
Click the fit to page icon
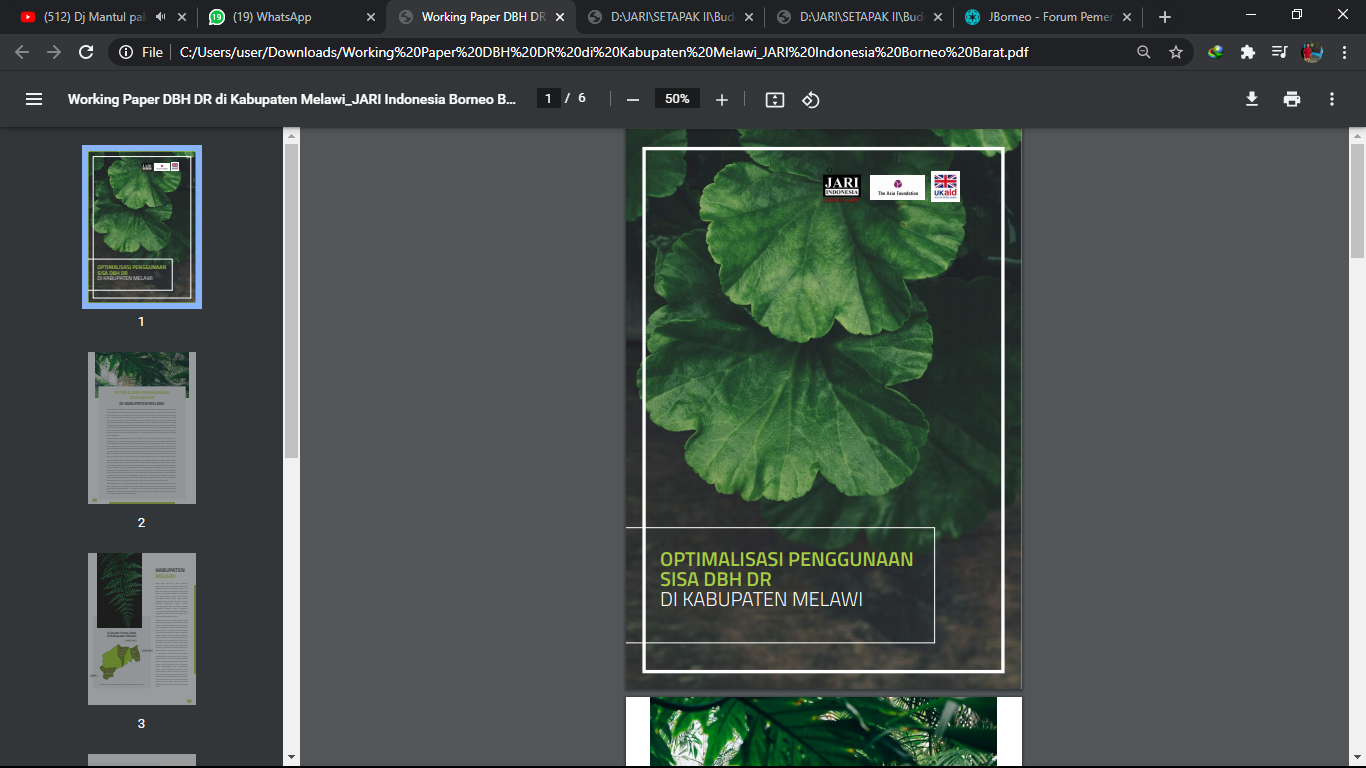(x=774, y=99)
